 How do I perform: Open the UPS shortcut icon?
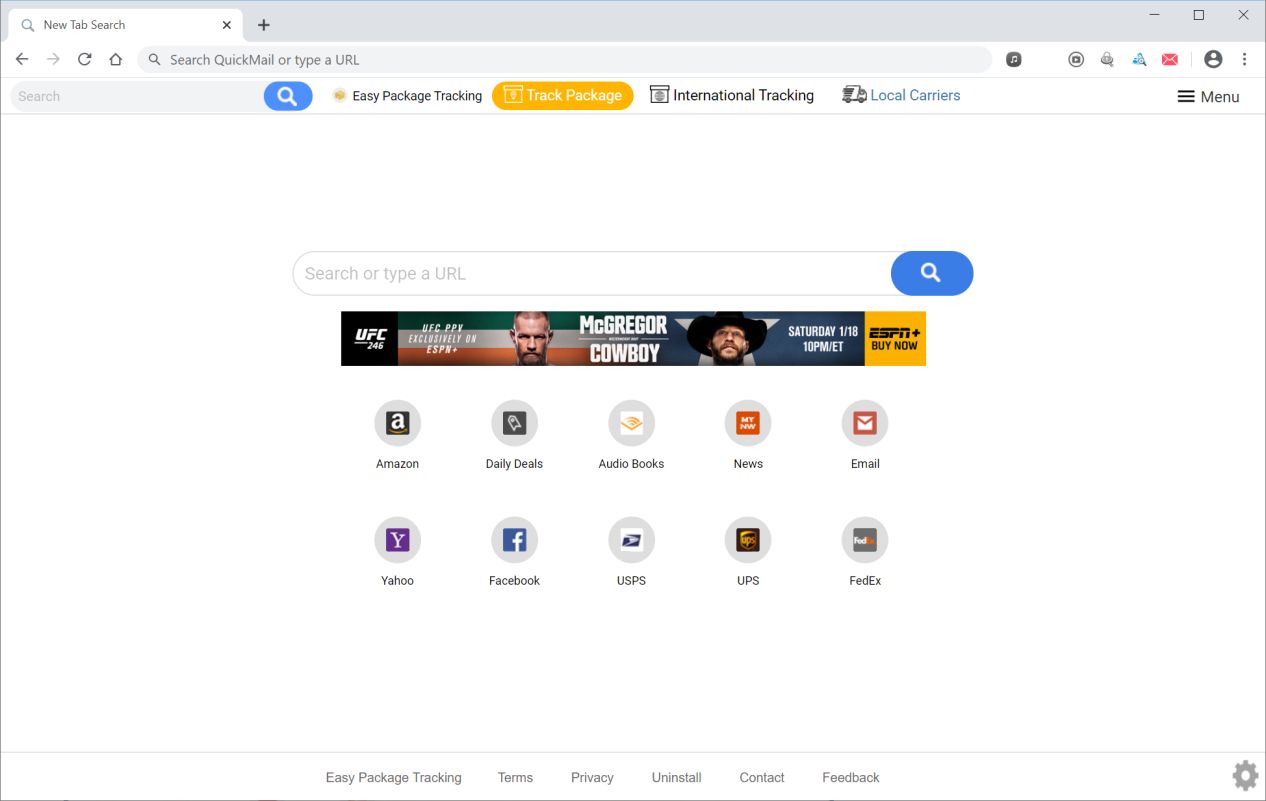pos(748,541)
